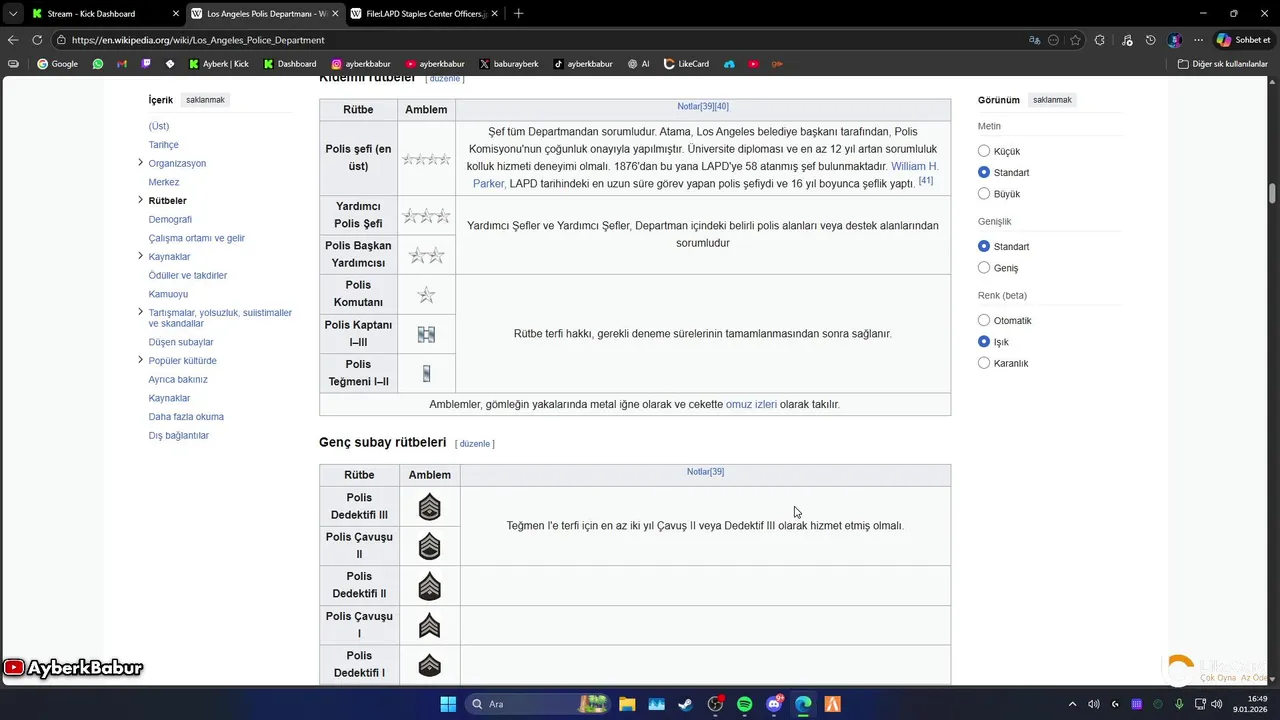The image size is (1280, 720).
Task: Expand Tartışmalar, yolsuzluk section chevron
Action: tap(140, 312)
